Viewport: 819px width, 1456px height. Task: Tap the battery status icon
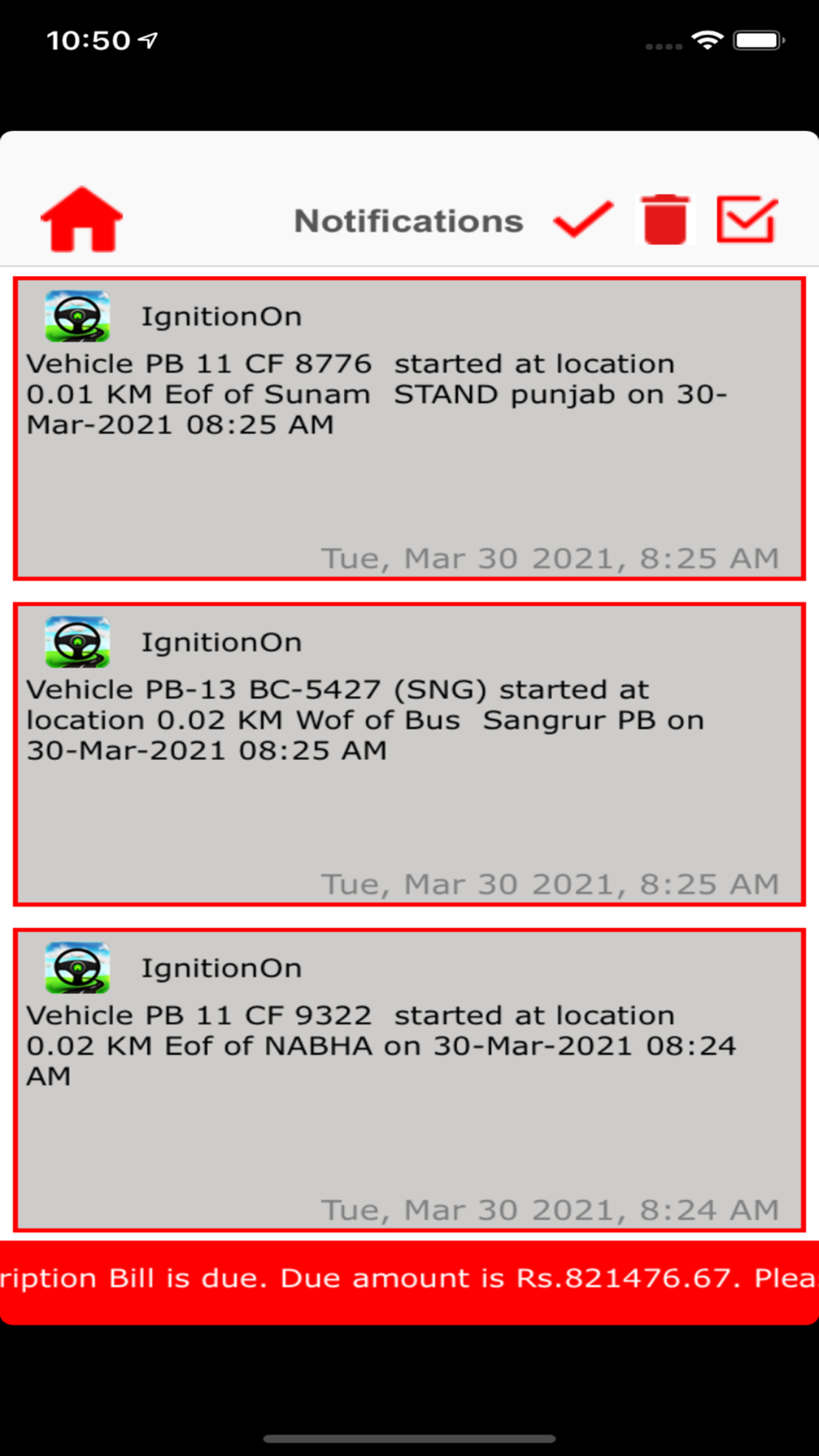point(759,40)
